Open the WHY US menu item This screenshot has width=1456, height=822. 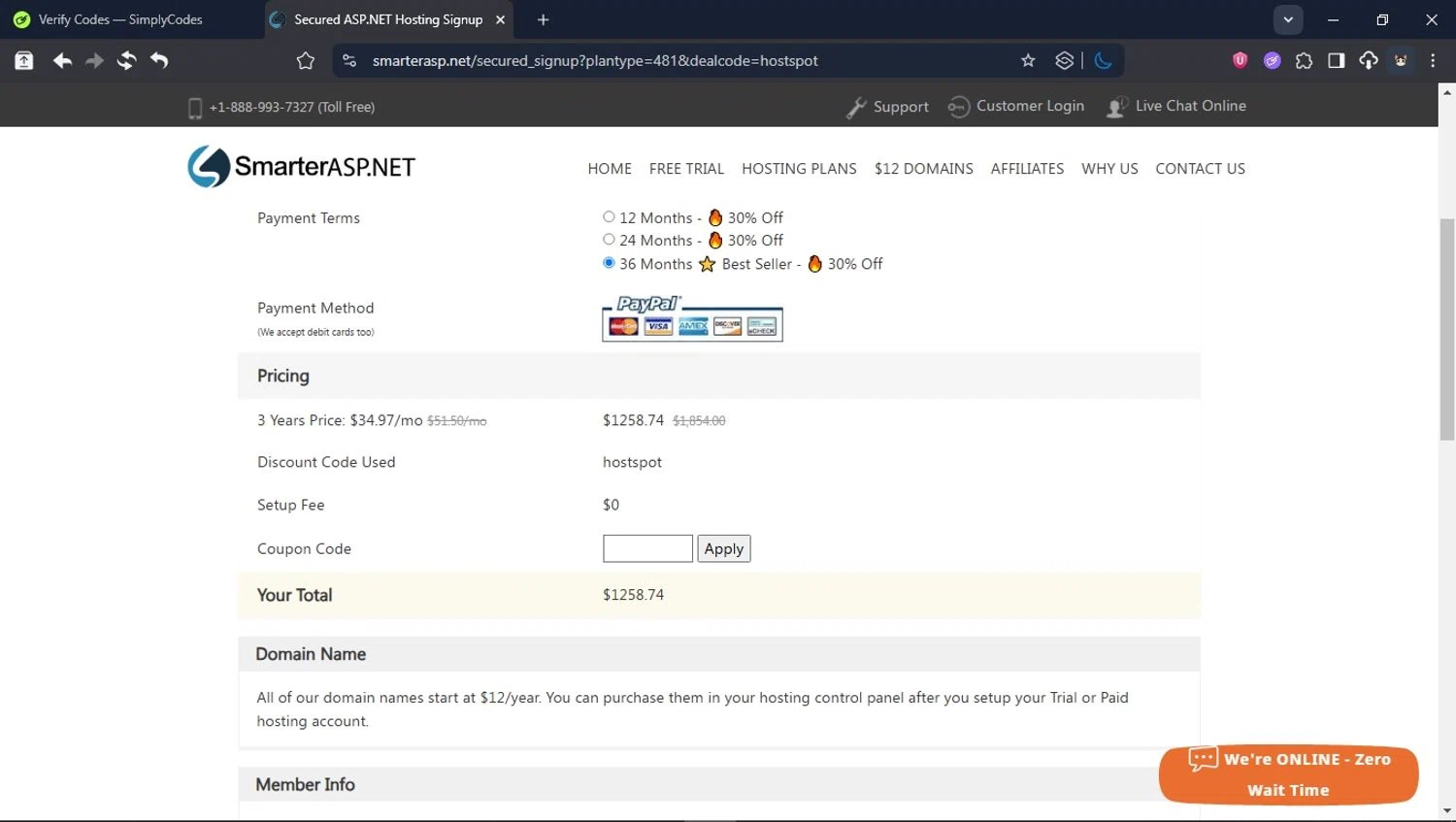click(1109, 169)
